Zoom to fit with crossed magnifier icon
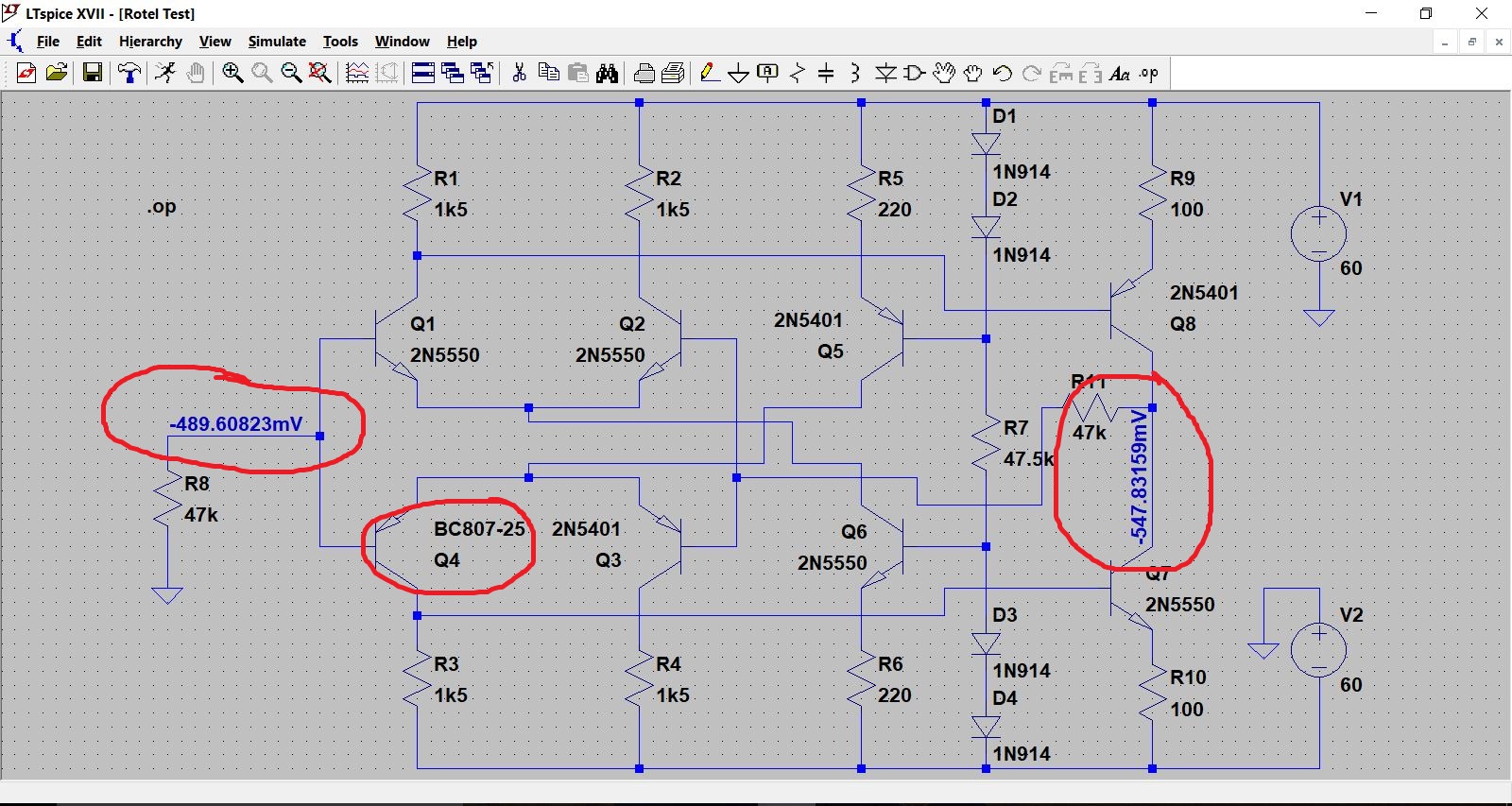Screen dimensions: 1512x806 (320, 73)
